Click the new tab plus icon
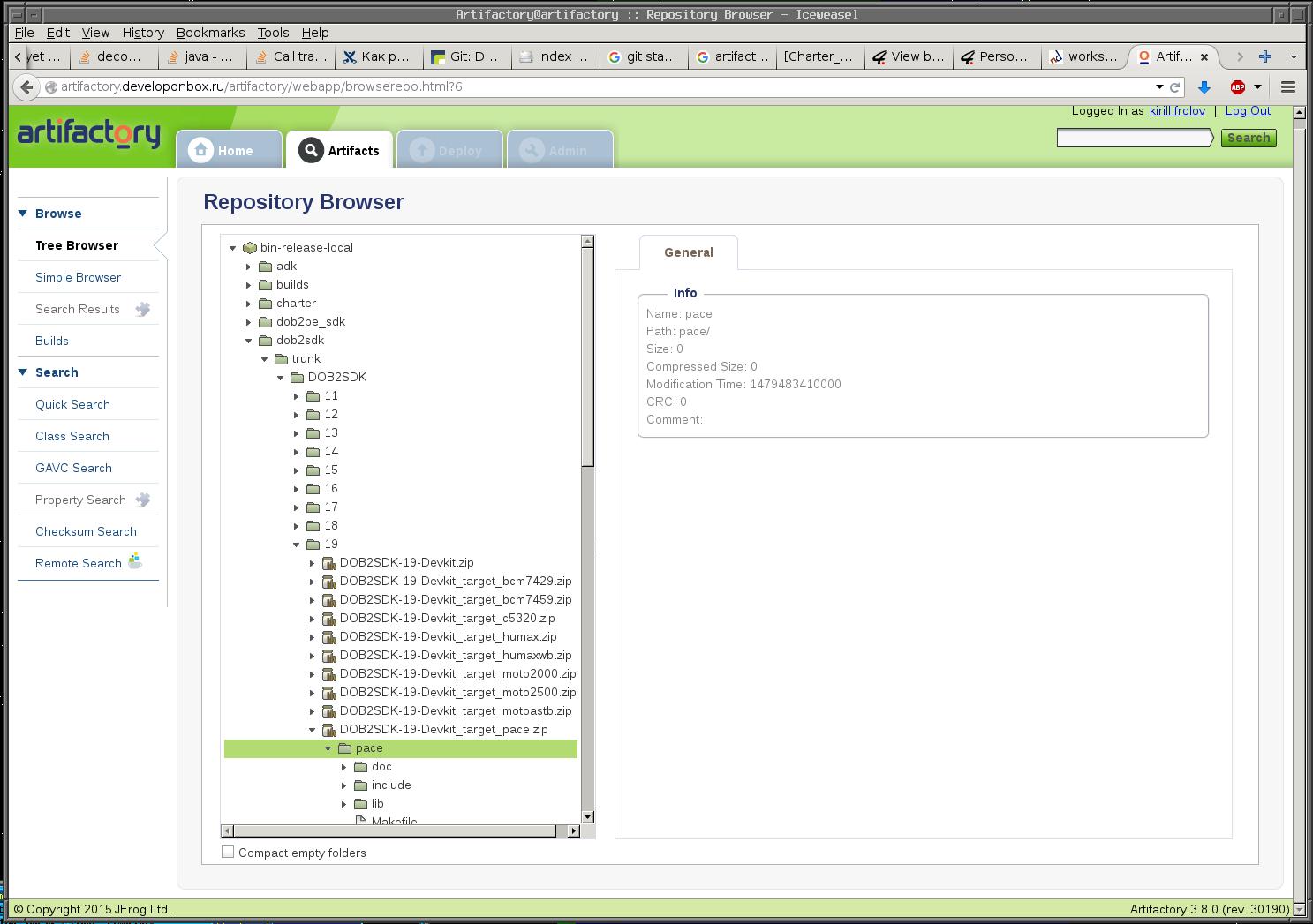This screenshot has height=924, width=1313. click(1265, 56)
